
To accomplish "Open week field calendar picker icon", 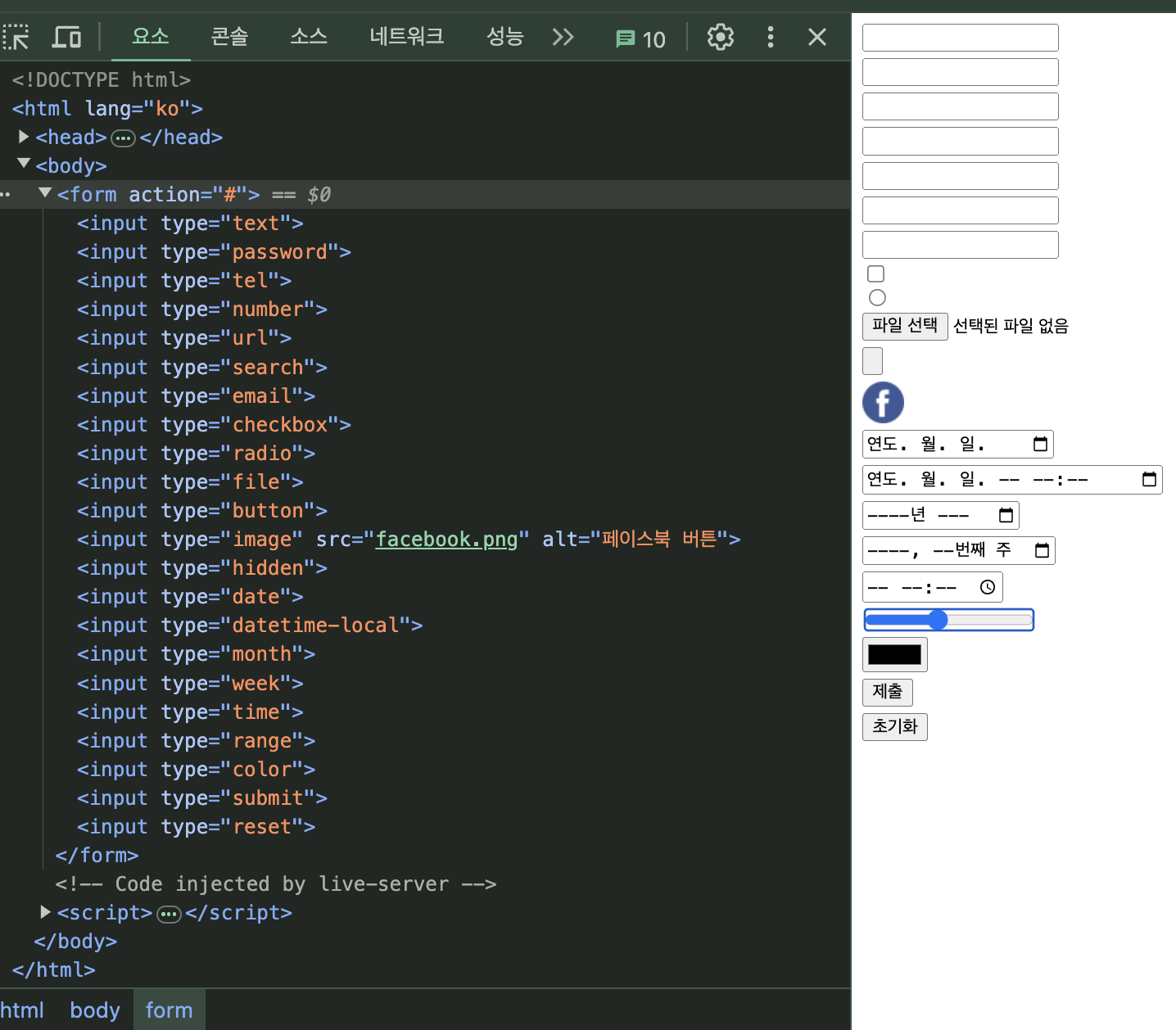I will (1042, 550).
